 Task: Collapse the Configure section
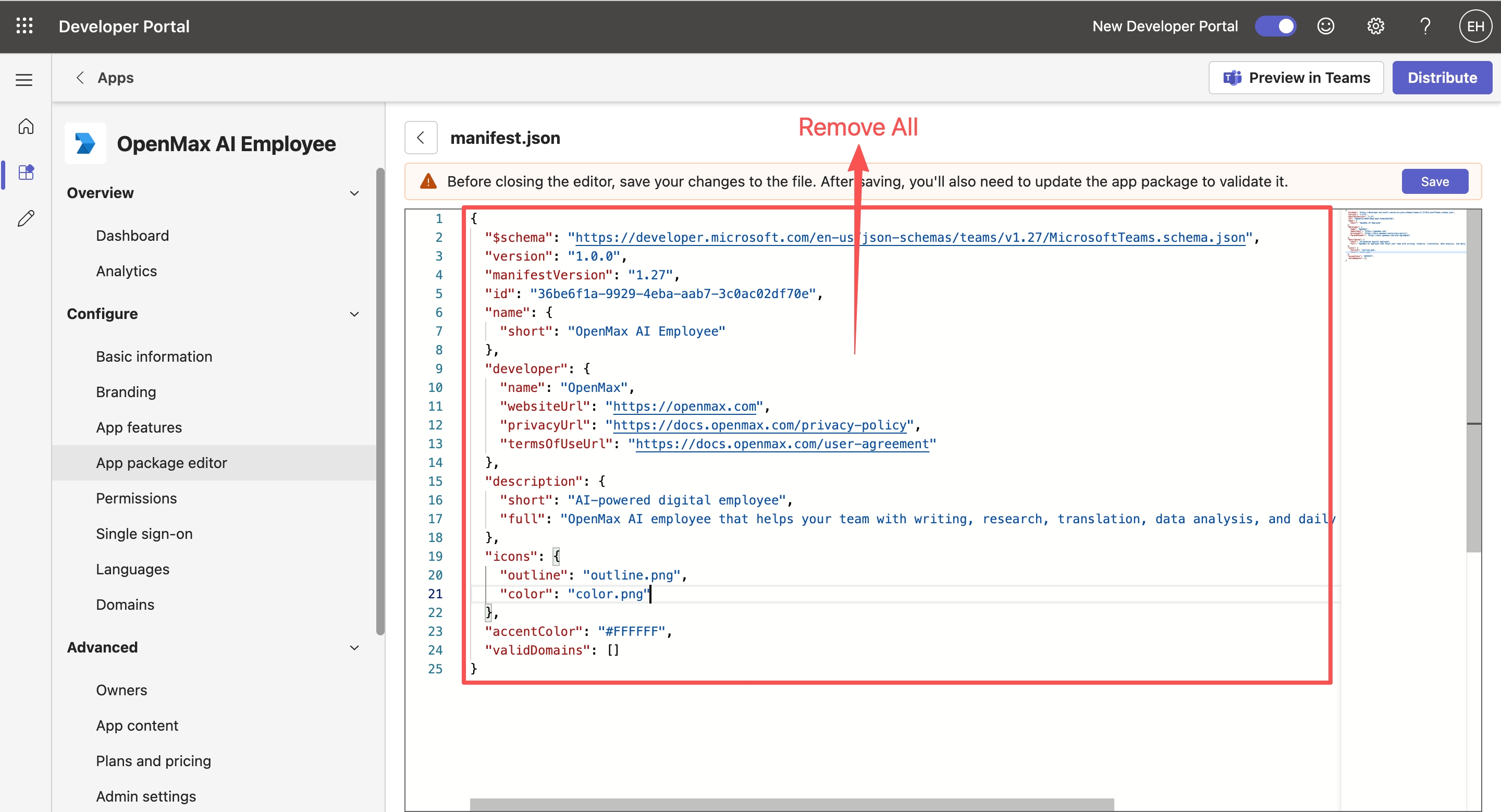coord(354,314)
